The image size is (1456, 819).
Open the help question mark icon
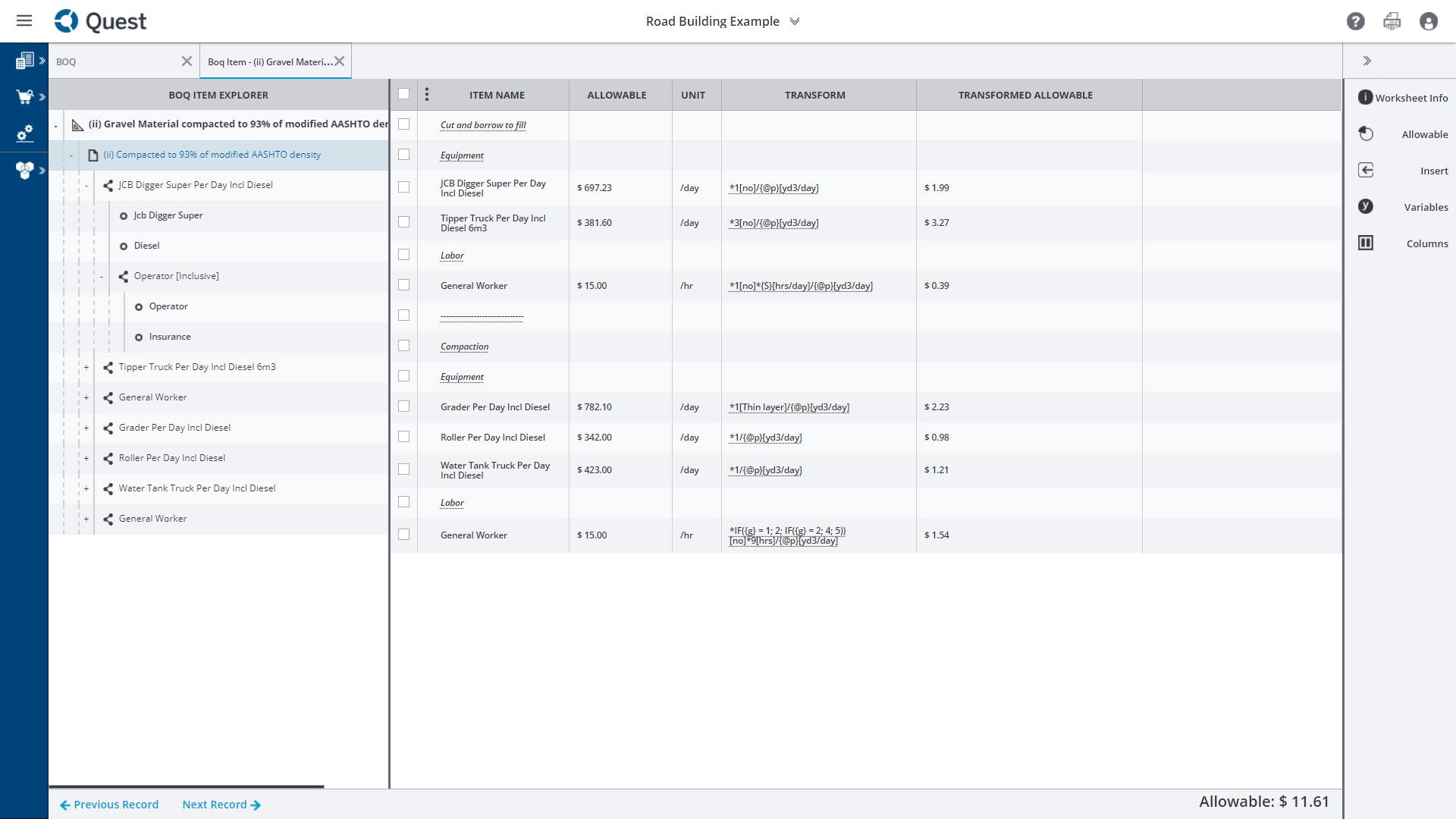[x=1356, y=21]
